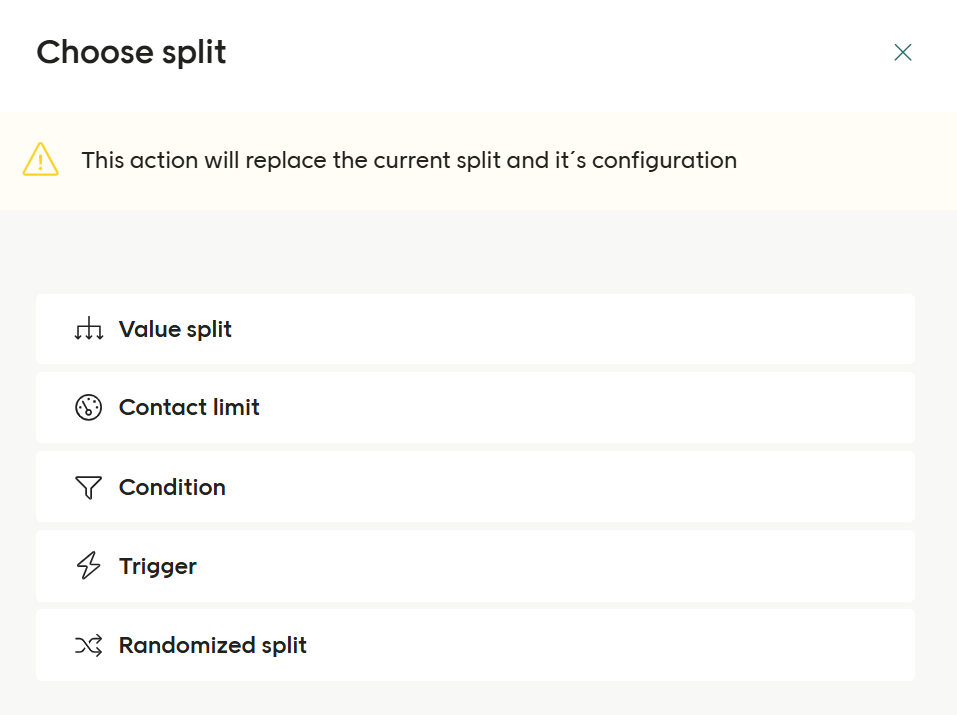957x715 pixels.
Task: Click the Randomized split shuffle icon
Action: click(89, 646)
